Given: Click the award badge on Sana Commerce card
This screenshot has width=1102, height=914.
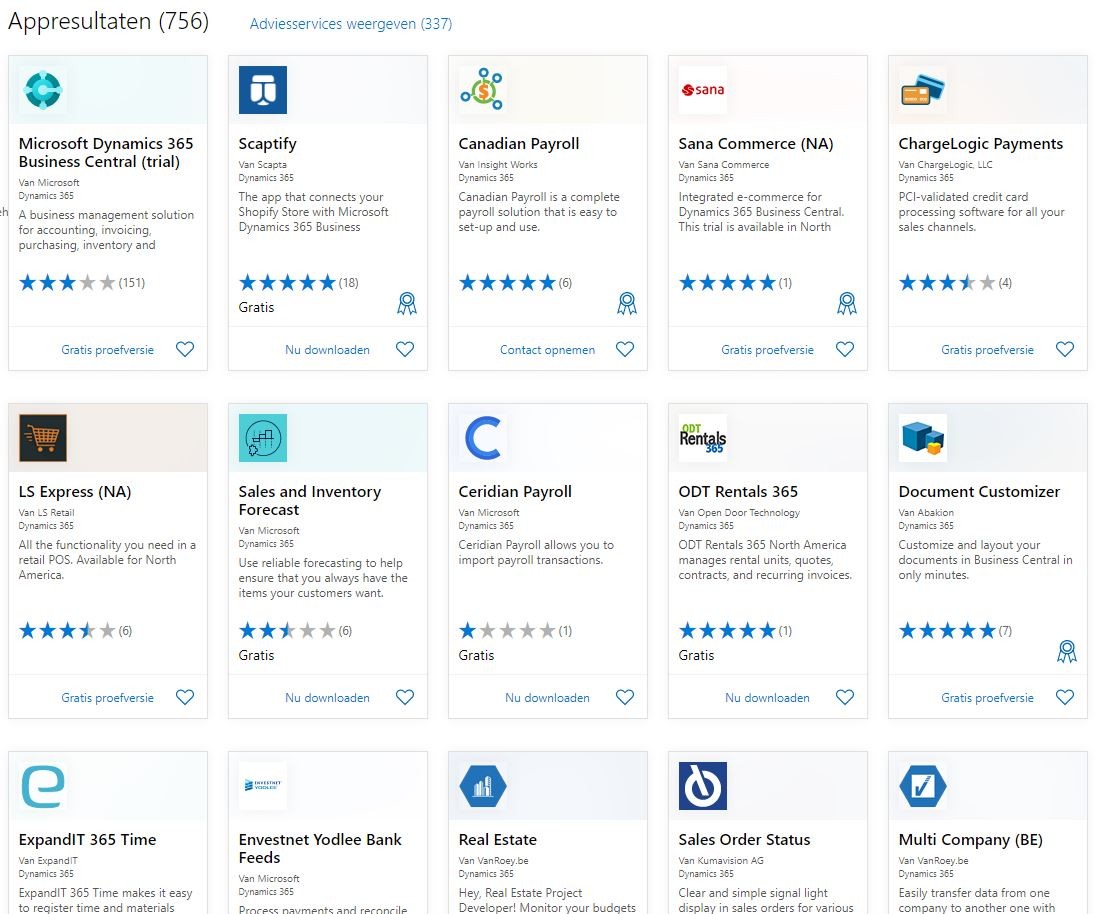Looking at the screenshot, I should tap(847, 303).
